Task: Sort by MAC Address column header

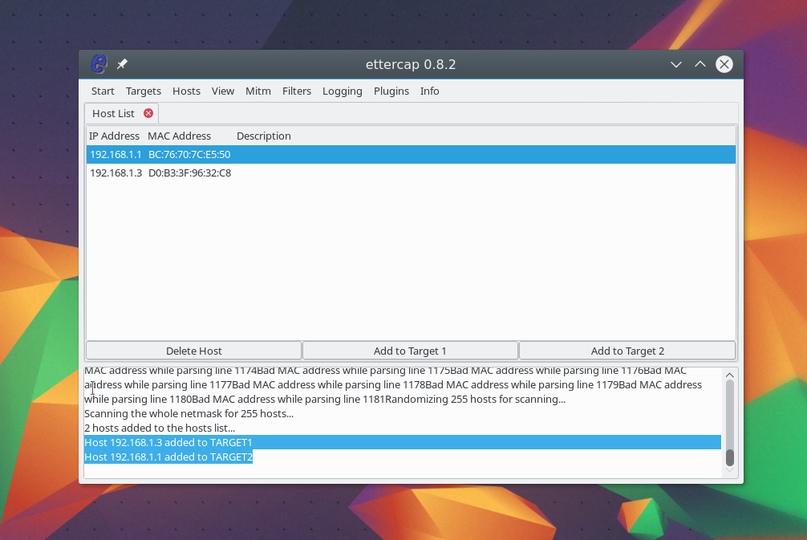Action: pos(179,136)
